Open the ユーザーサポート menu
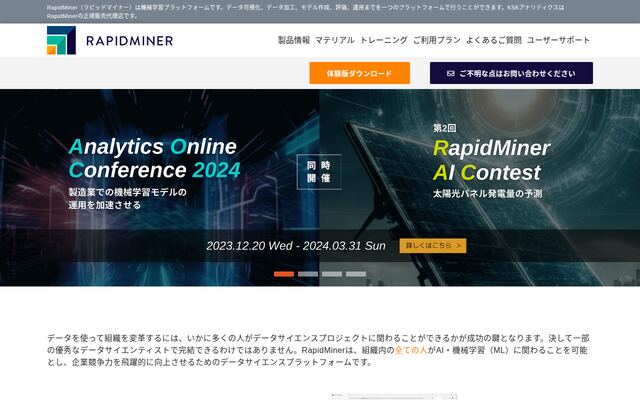640x400 pixels. (558, 40)
